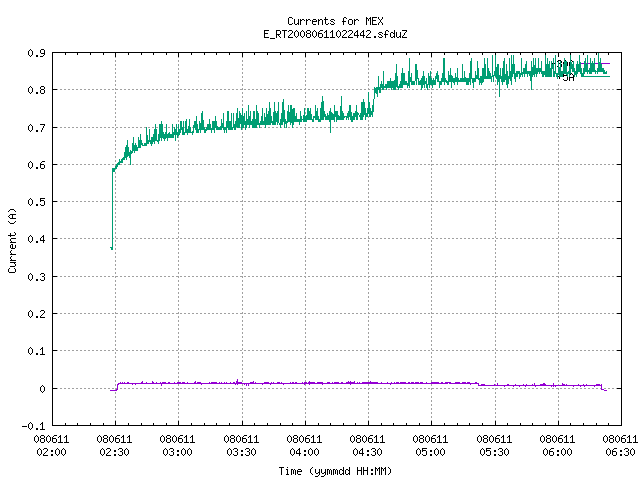
Task: Click the x-axis label '080611 03:30'
Action: tap(241, 446)
